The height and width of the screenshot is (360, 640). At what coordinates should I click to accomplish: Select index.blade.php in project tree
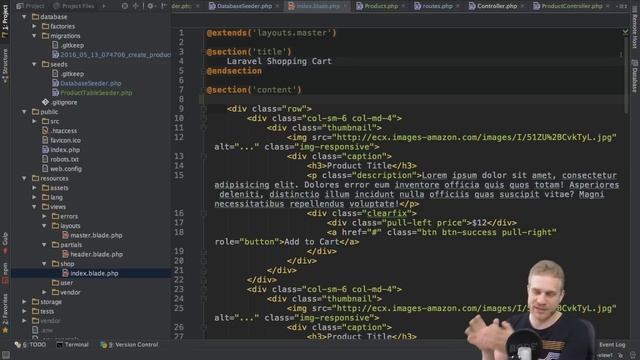click(91, 273)
